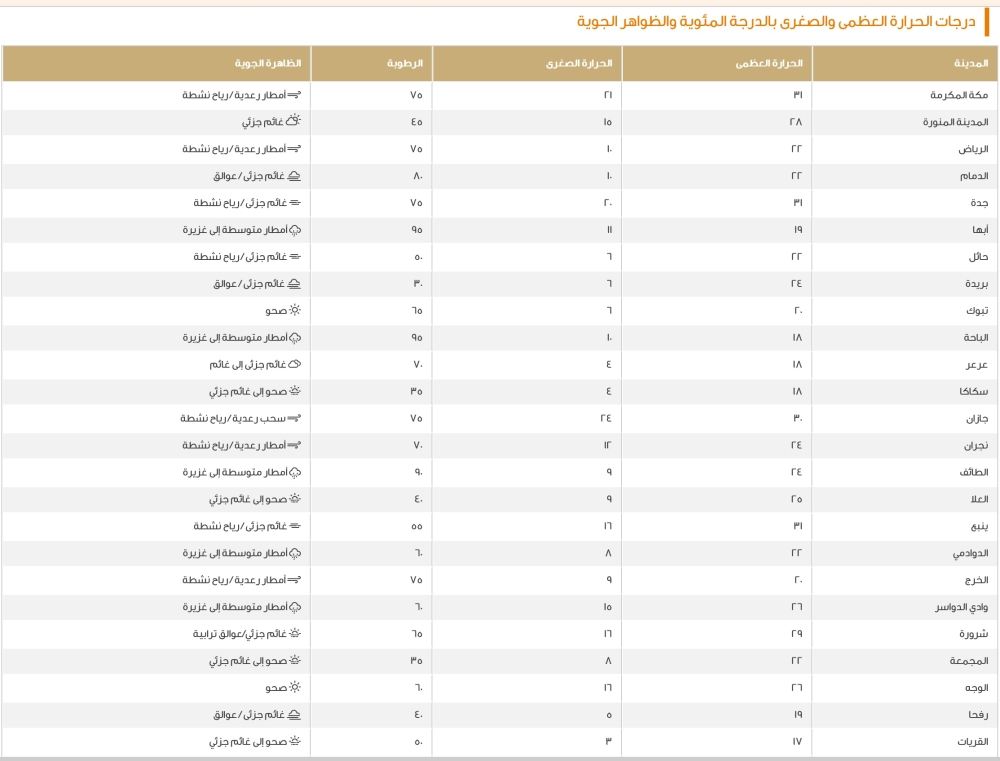Click the cloud icon in the Arar row
Screen dimensions: 1000x761
[295, 365]
